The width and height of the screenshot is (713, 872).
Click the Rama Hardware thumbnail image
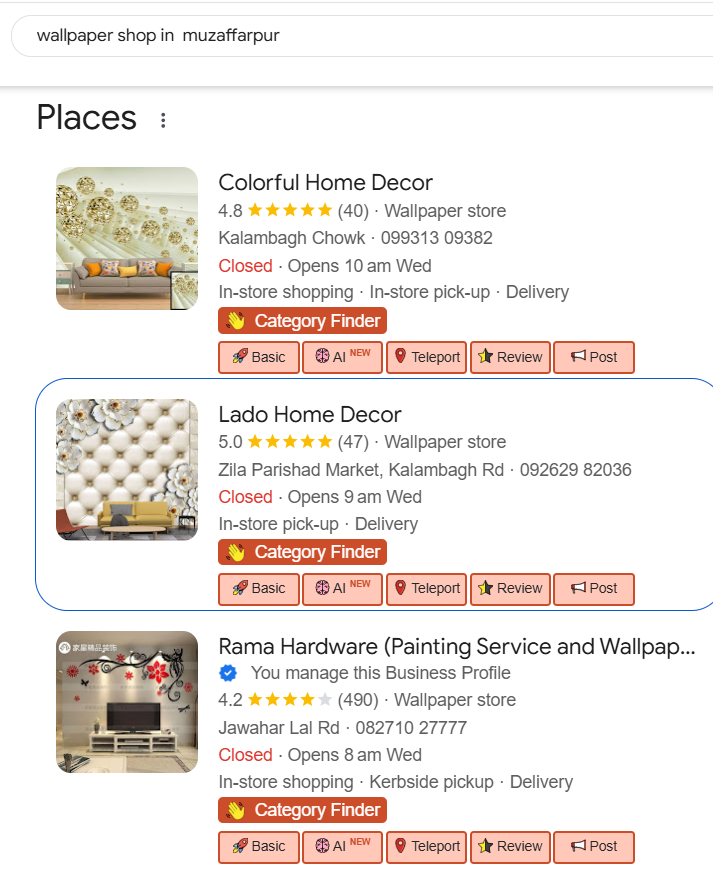click(x=127, y=702)
